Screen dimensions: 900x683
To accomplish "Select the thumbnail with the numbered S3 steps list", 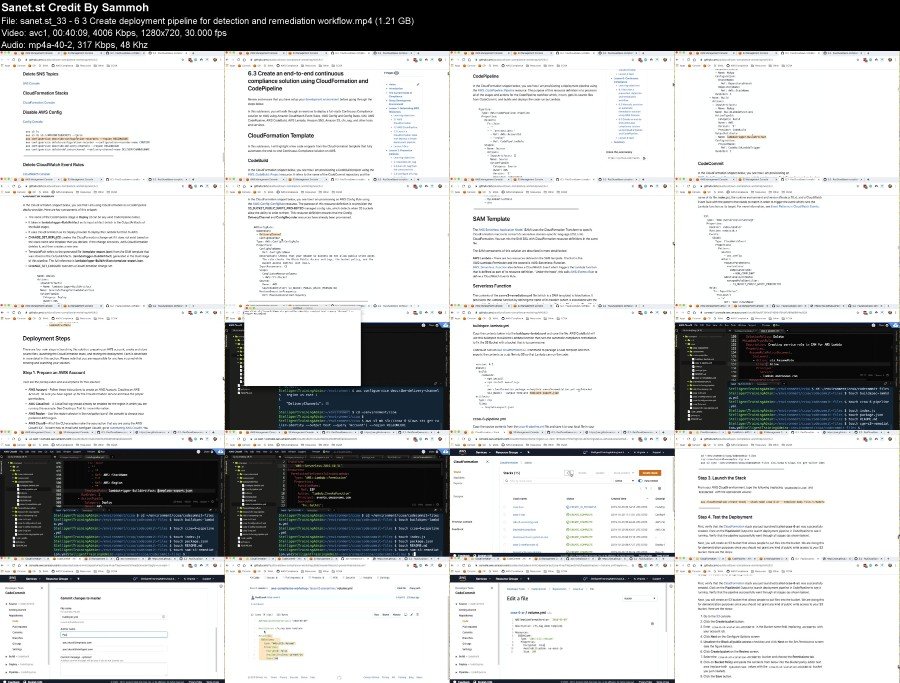I will click(788, 619).
